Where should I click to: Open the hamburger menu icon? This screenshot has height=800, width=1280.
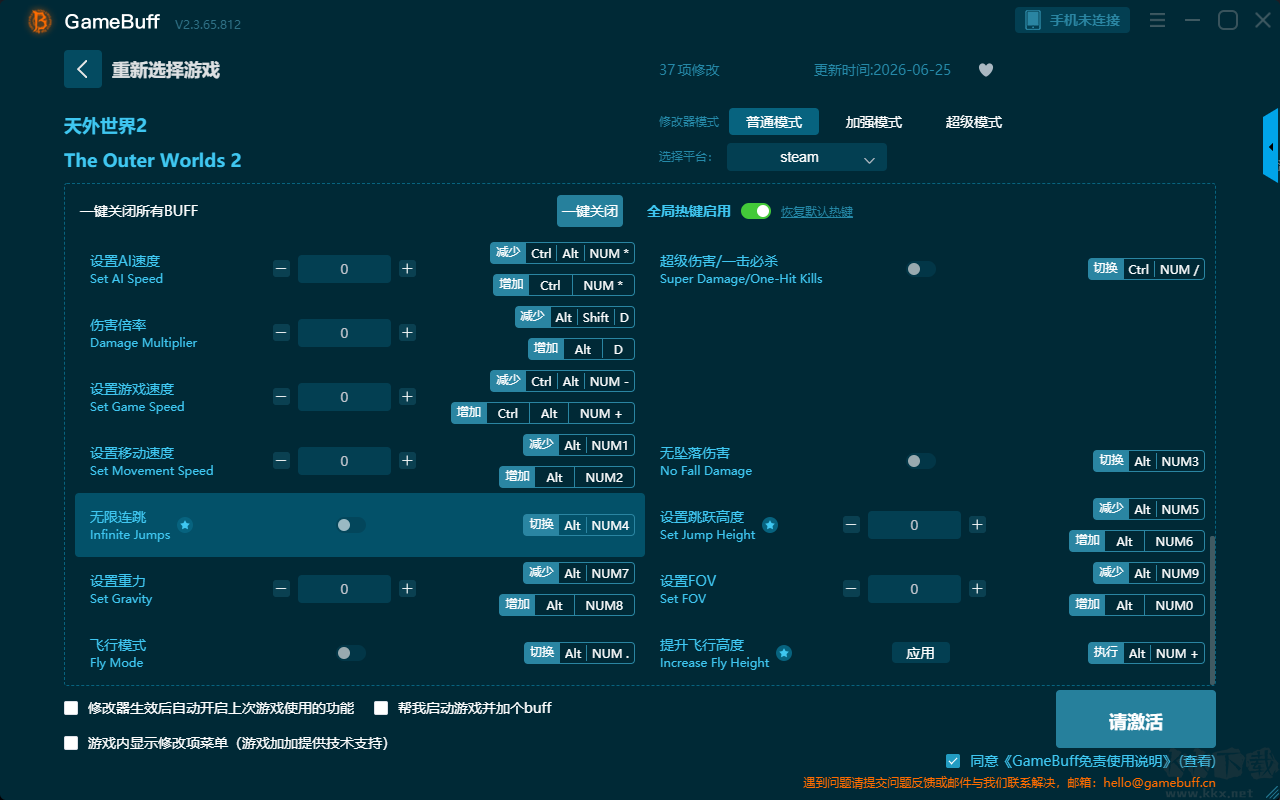(1157, 20)
